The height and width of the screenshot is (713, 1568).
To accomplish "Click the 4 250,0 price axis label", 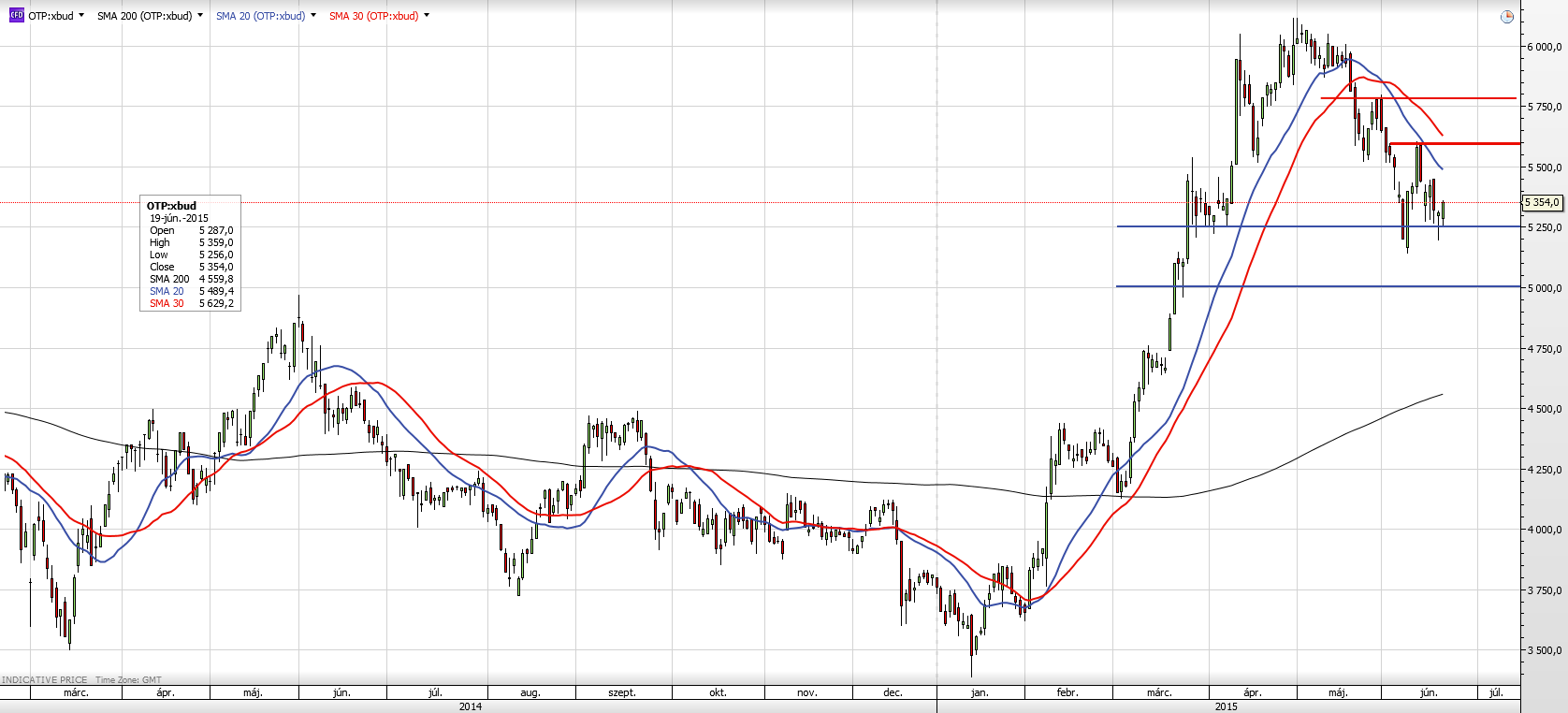I will coord(1545,470).
